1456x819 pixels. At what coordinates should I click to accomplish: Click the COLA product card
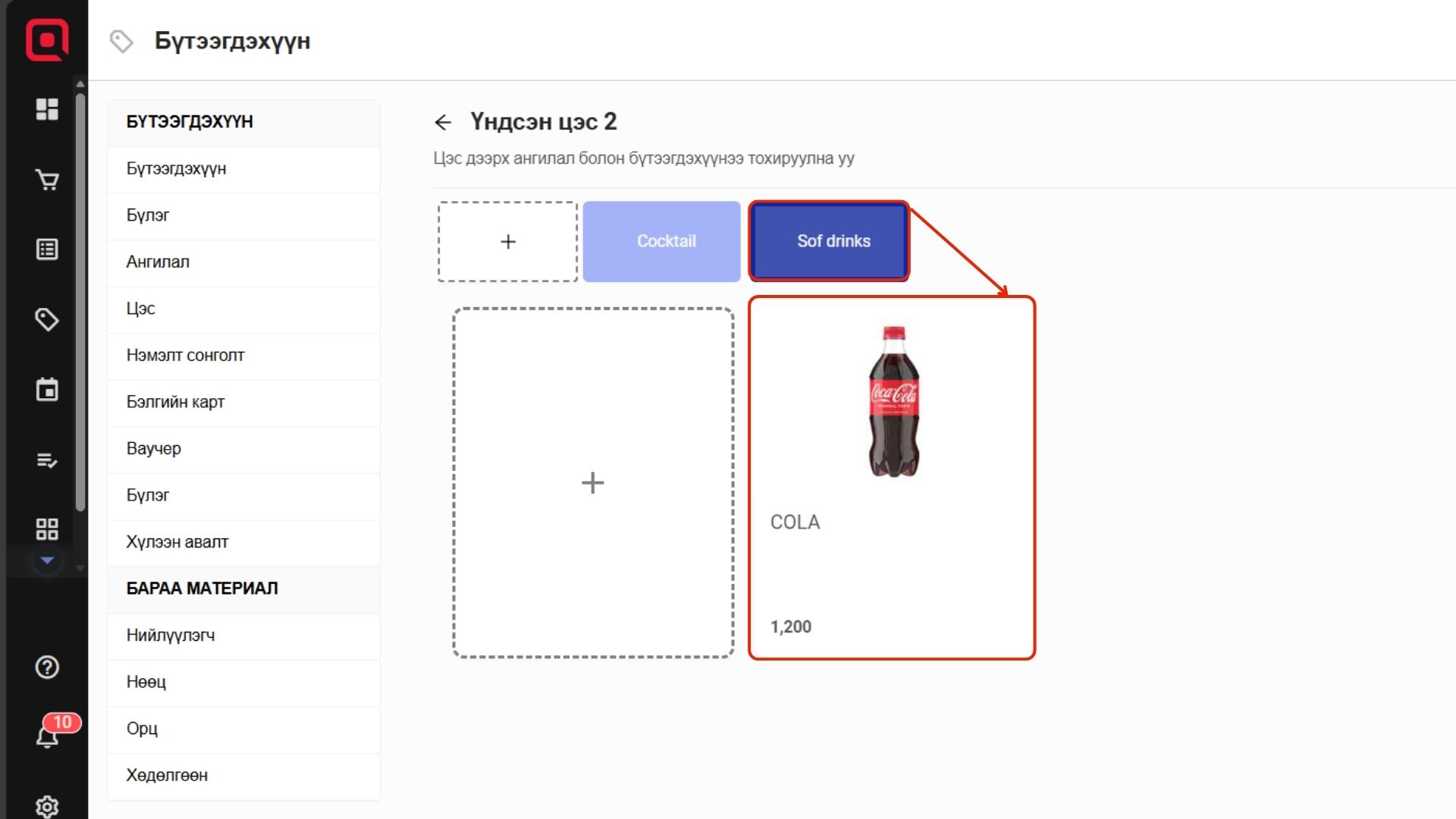(x=892, y=478)
